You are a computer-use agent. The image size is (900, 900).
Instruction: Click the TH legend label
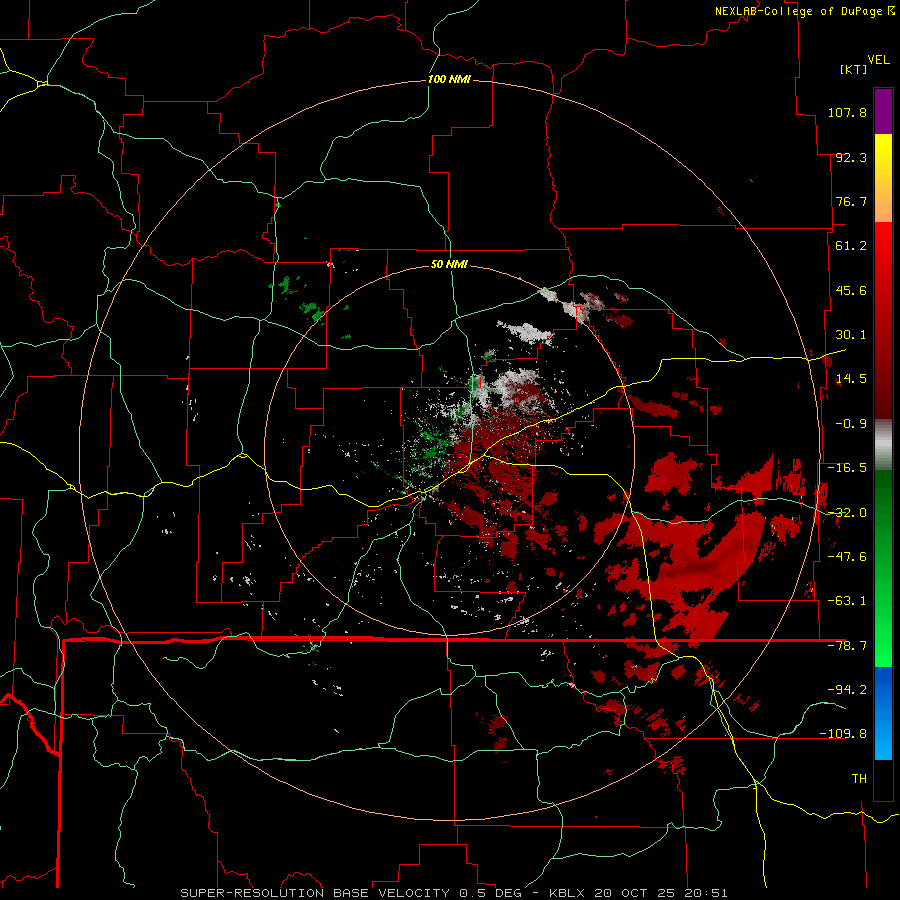[x=859, y=778]
